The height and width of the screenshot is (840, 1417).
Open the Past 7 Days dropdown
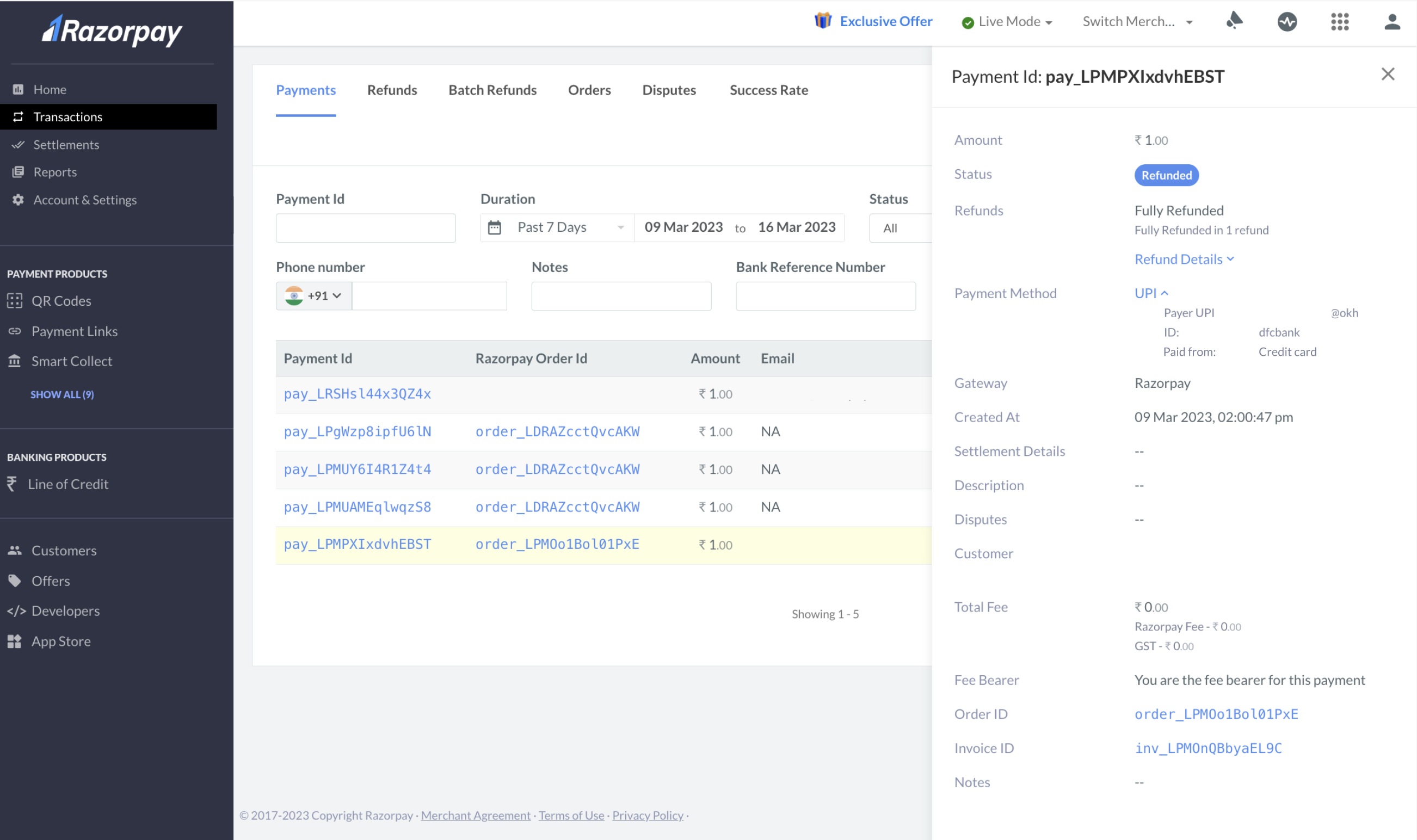pyautogui.click(x=557, y=227)
